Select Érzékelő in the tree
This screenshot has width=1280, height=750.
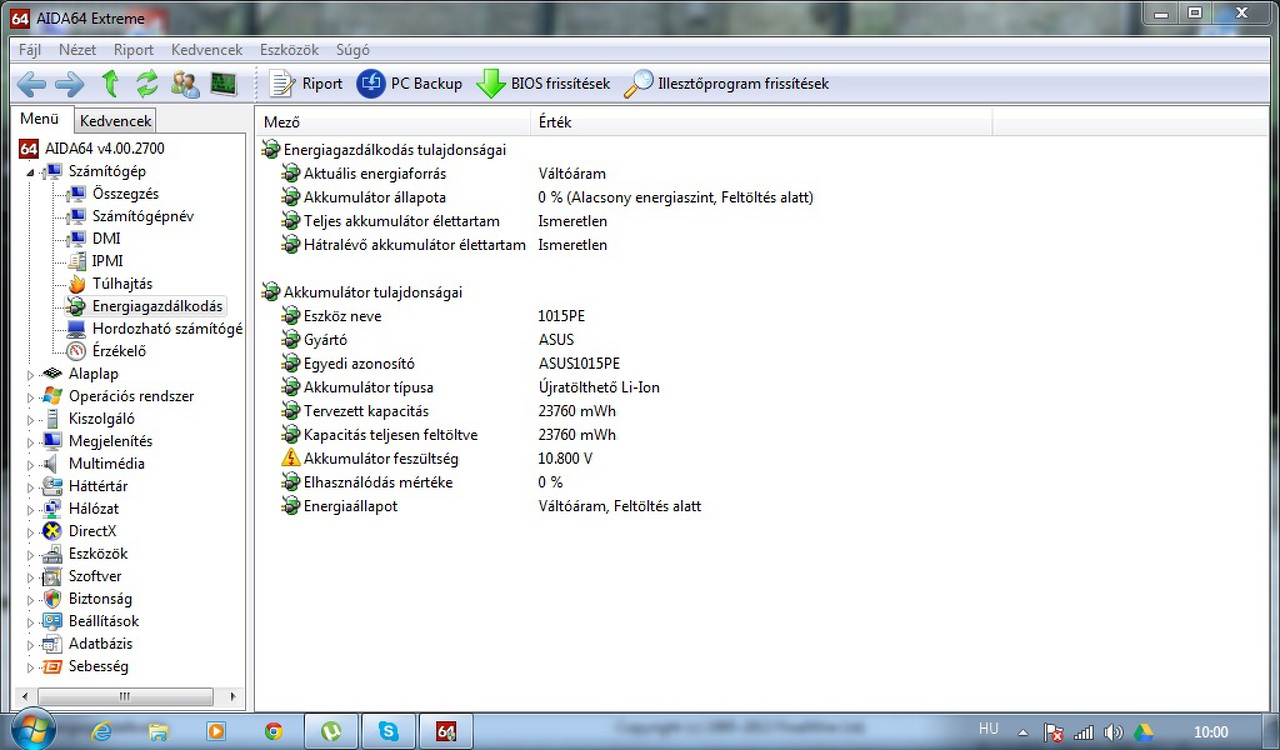click(119, 351)
